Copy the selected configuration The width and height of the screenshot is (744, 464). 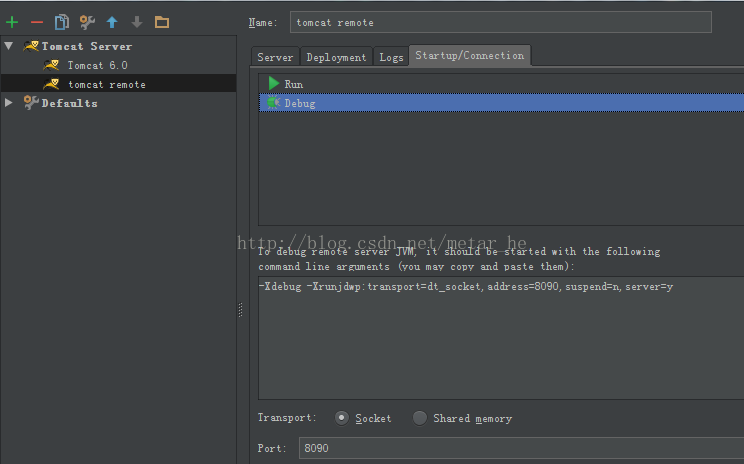tap(62, 22)
